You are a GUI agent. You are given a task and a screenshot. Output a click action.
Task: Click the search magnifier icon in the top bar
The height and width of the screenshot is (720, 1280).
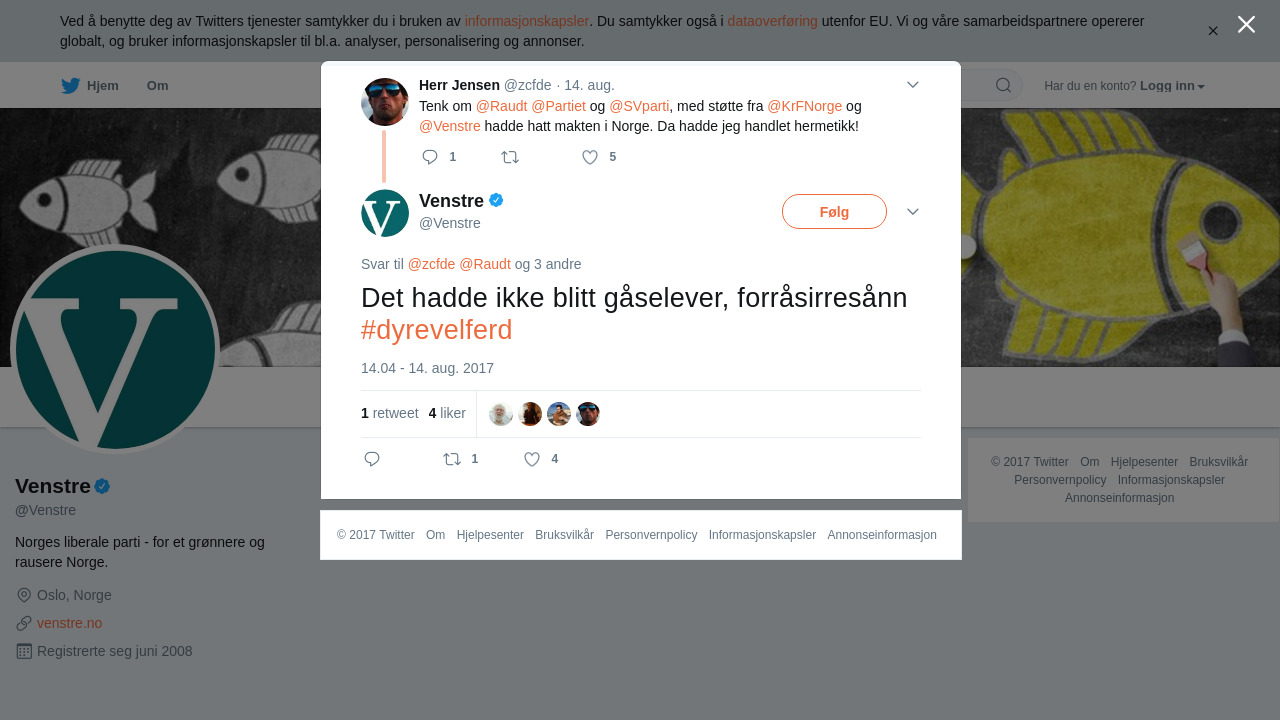point(1003,85)
